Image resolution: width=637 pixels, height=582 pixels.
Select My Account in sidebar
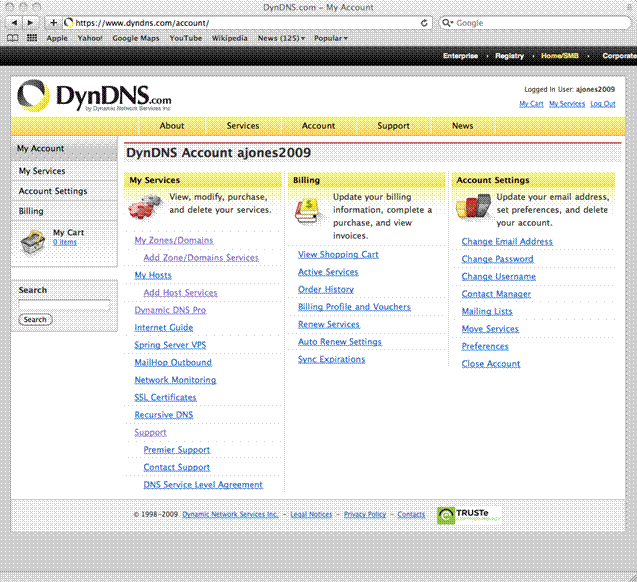coord(64,149)
